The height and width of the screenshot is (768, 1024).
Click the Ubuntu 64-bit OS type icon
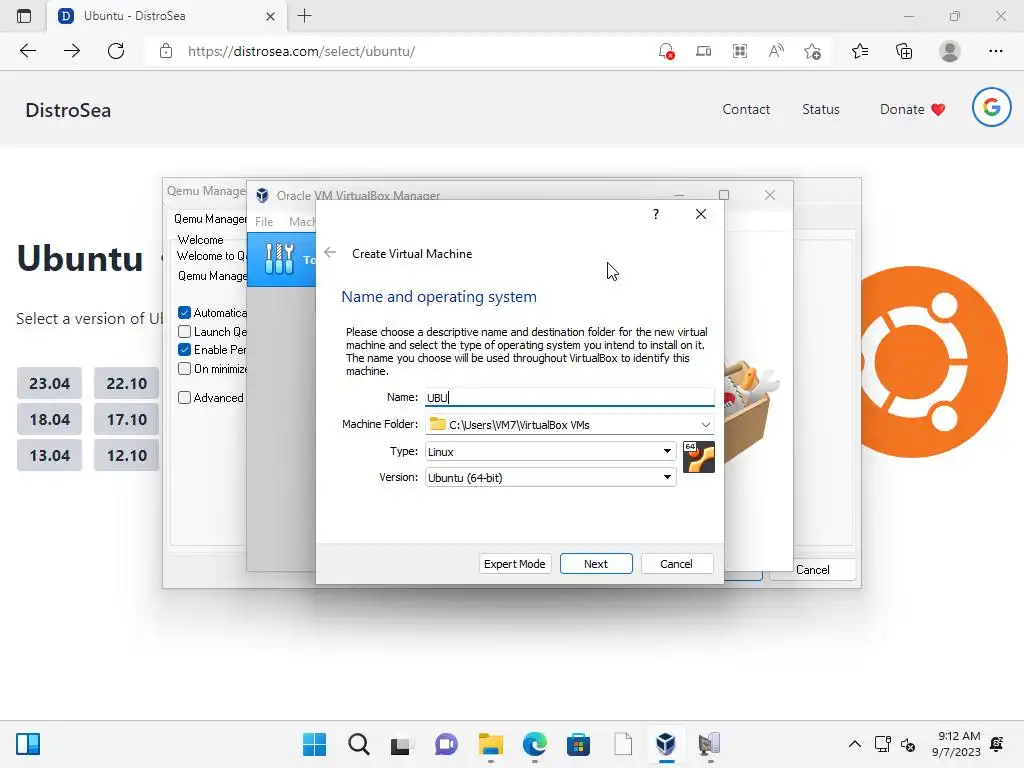point(698,456)
